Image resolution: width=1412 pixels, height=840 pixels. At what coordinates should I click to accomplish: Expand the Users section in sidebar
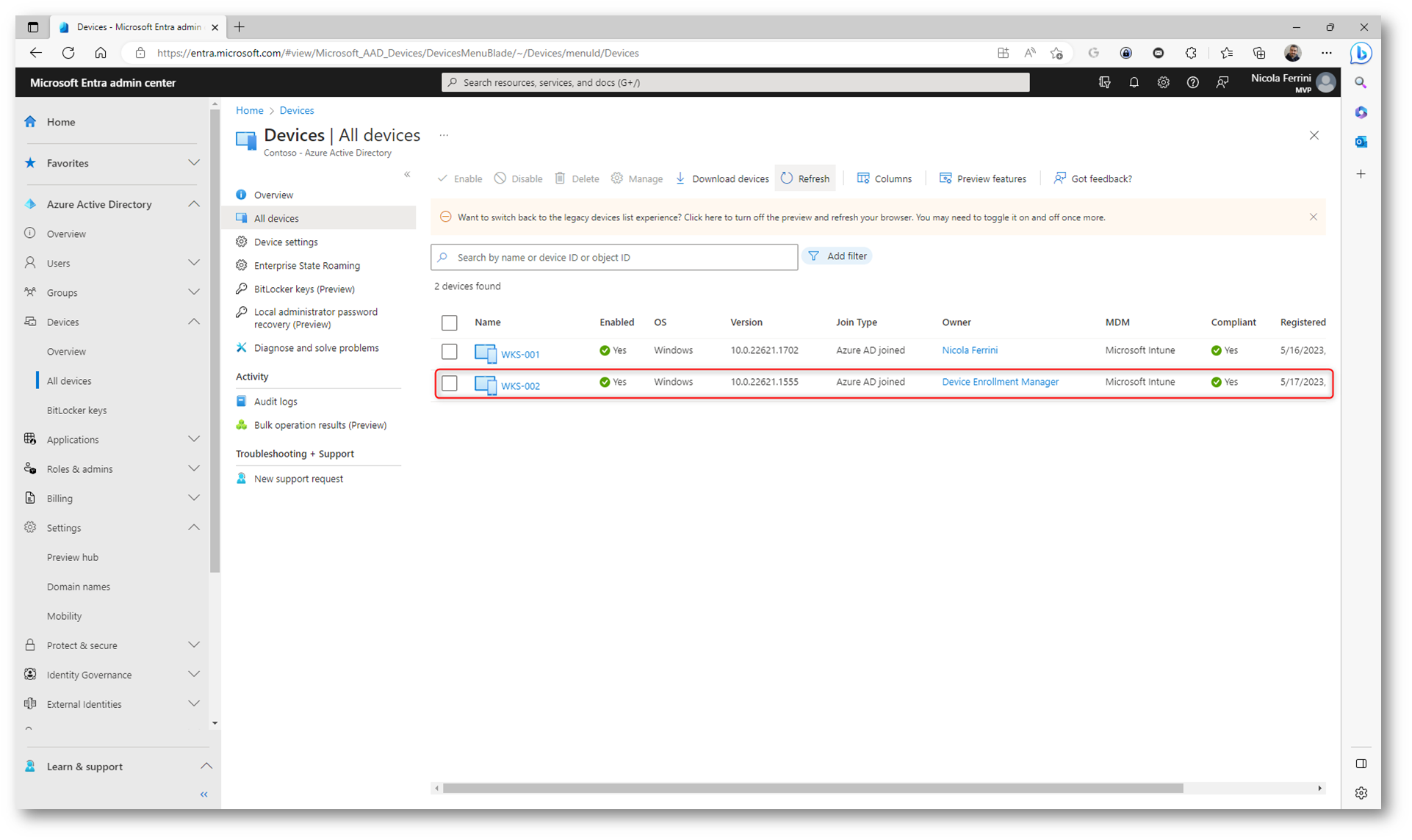[x=193, y=263]
